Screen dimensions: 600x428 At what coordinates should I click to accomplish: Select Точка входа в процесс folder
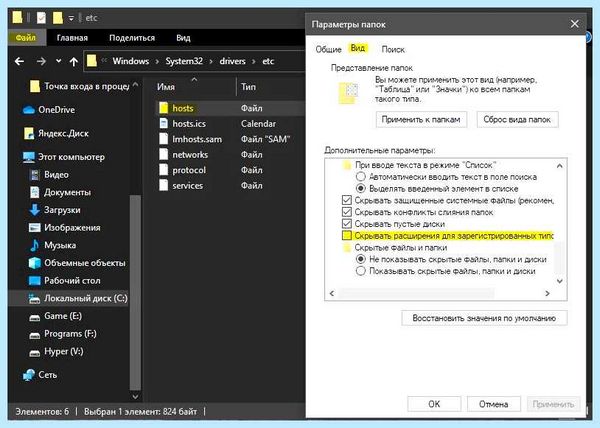click(x=79, y=86)
